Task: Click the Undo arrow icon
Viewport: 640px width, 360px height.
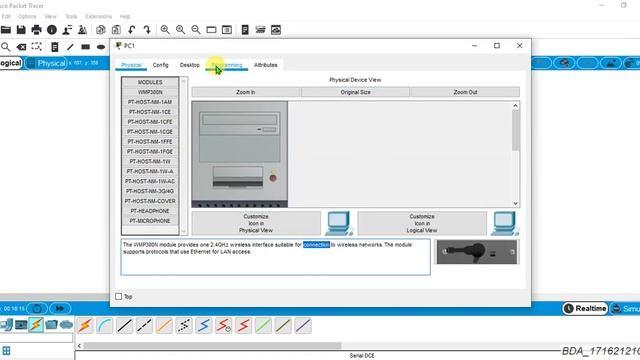Action: 131,30
